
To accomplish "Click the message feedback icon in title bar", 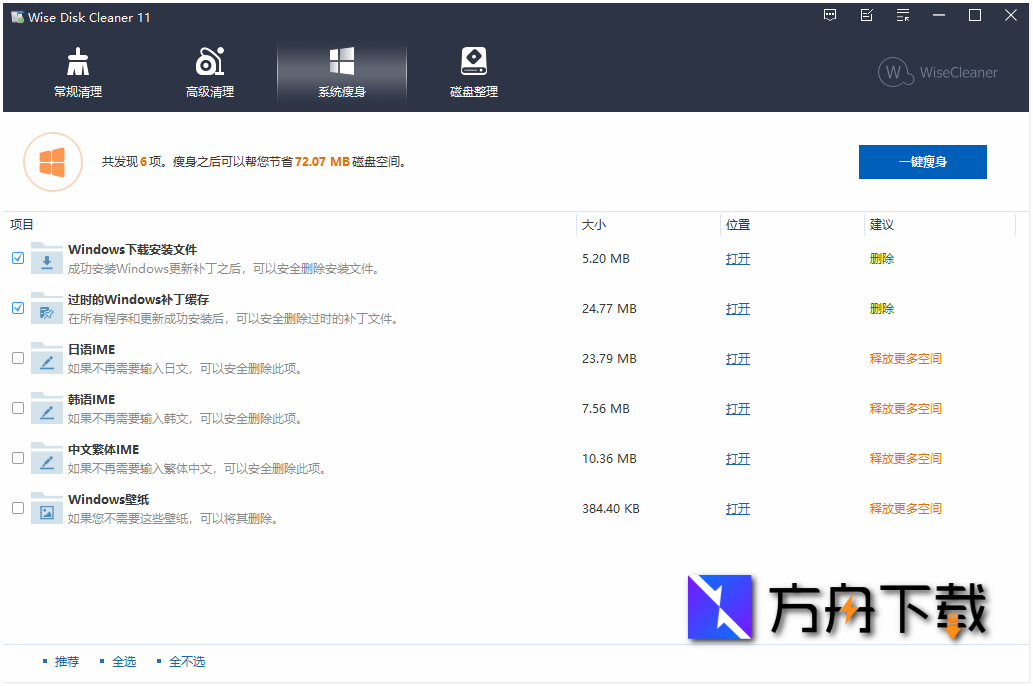I will tap(830, 15).
